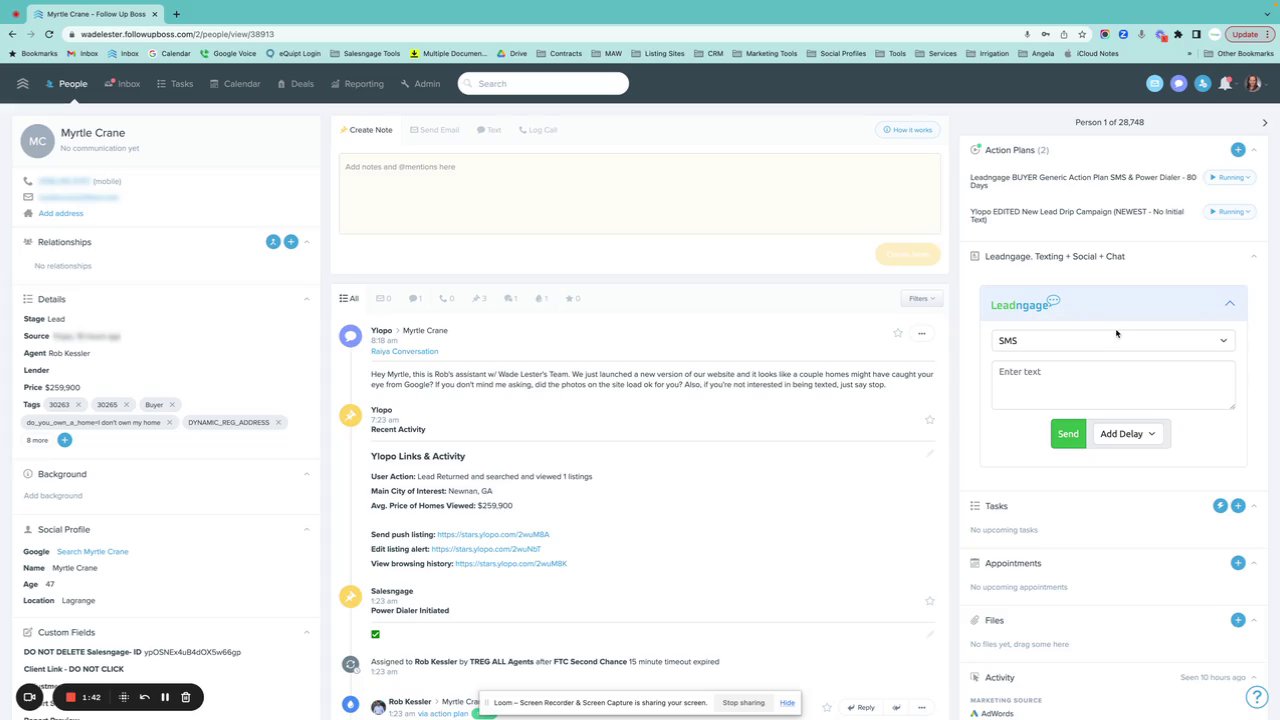Open Running status dropdown for Leadngage BUYER plan

click(1229, 177)
